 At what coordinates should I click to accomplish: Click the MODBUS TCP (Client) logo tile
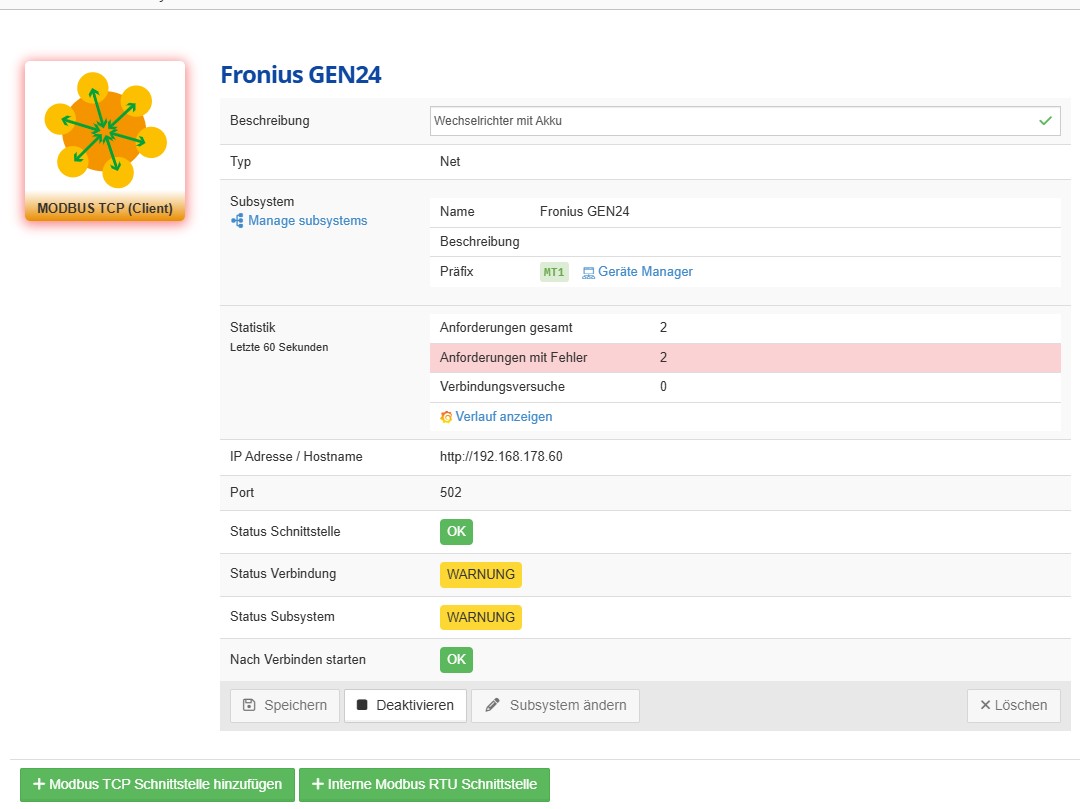[105, 140]
